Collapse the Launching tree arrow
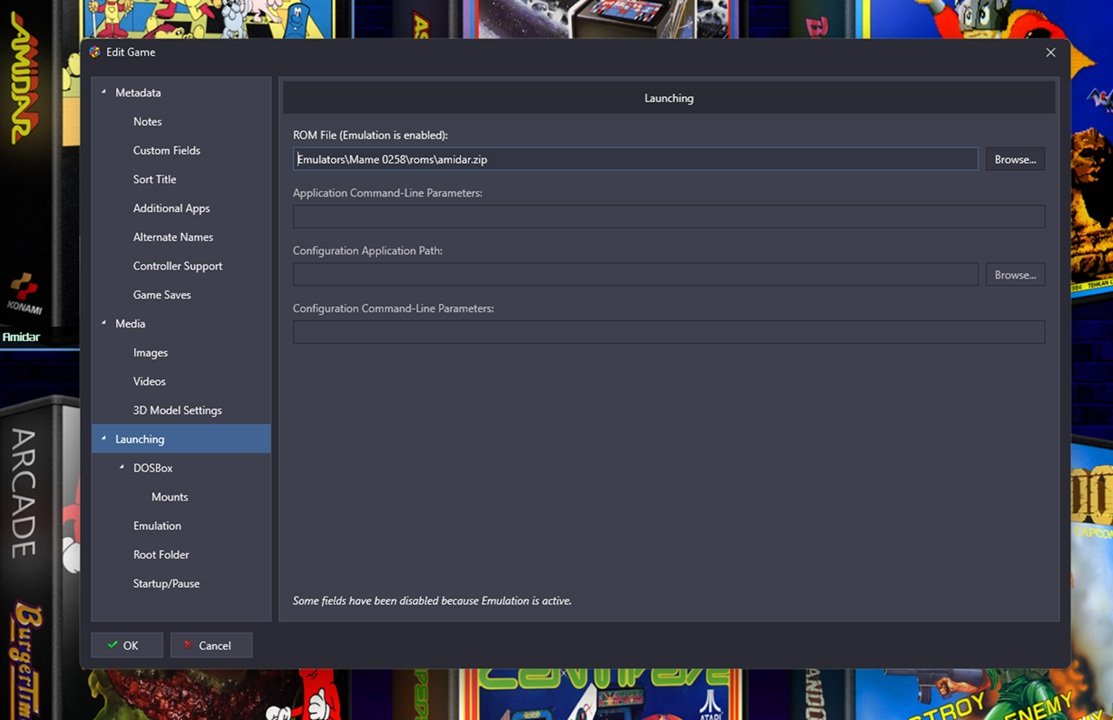This screenshot has height=720, width=1113. pyautogui.click(x=104, y=439)
